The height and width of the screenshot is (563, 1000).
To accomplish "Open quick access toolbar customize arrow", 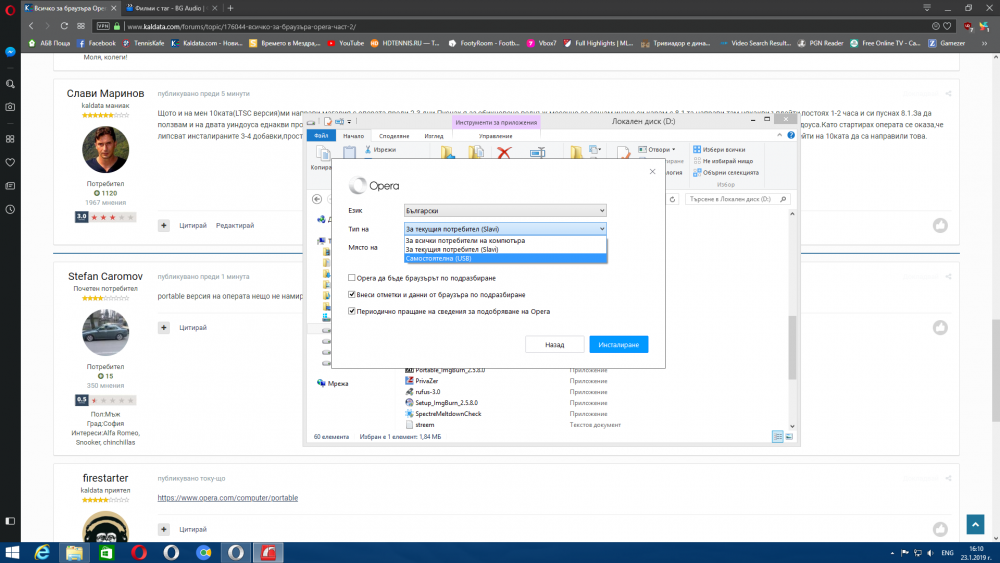I will coord(349,121).
